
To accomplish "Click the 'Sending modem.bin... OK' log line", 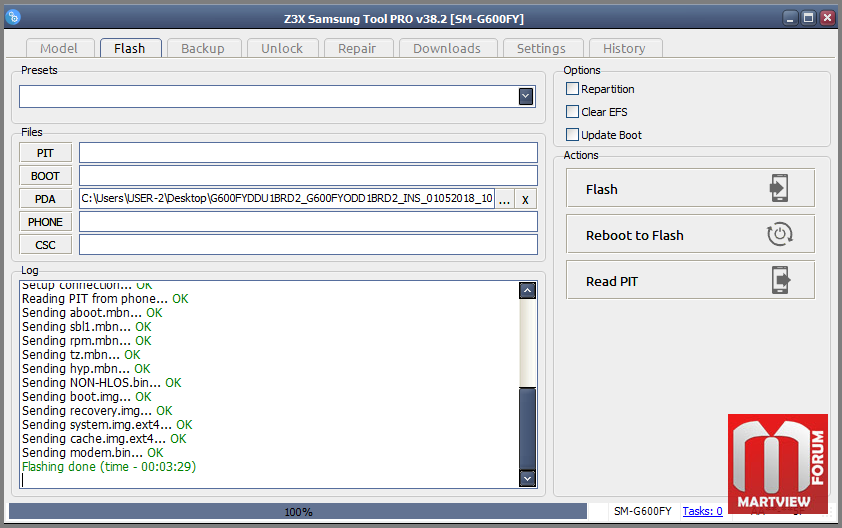I will [x=92, y=453].
